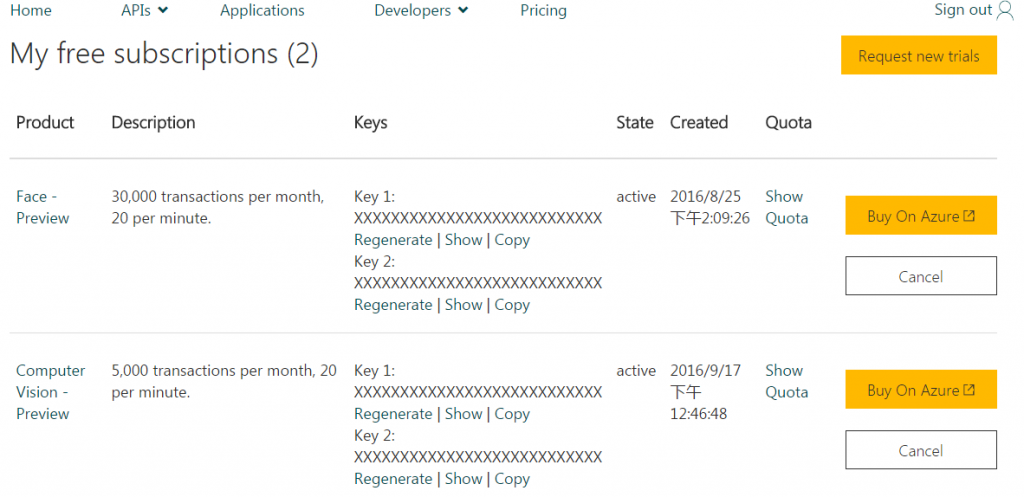Copy Key 2 for Face - Preview

click(512, 305)
